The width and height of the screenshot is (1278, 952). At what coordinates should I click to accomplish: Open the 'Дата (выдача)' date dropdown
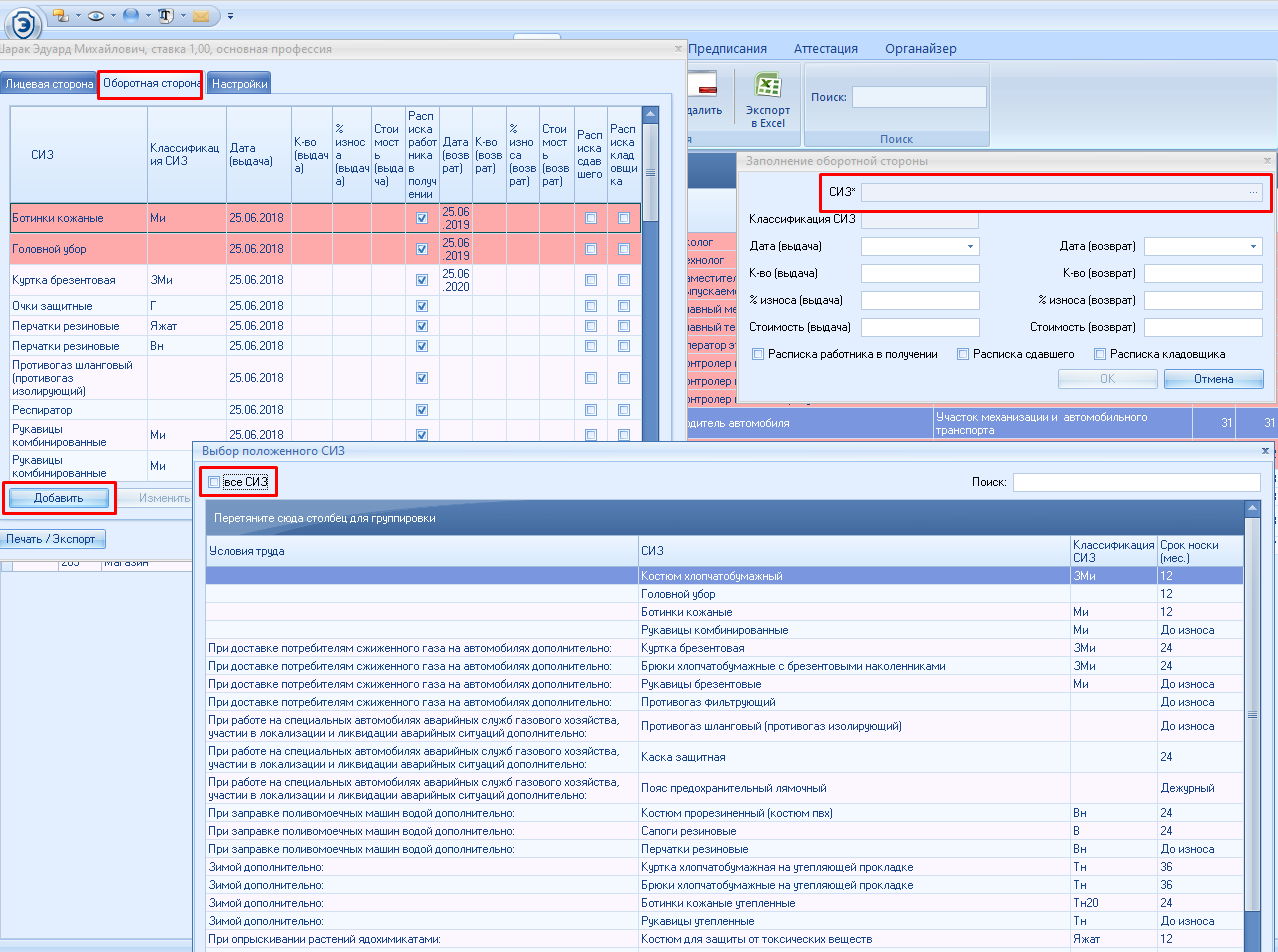(x=970, y=247)
